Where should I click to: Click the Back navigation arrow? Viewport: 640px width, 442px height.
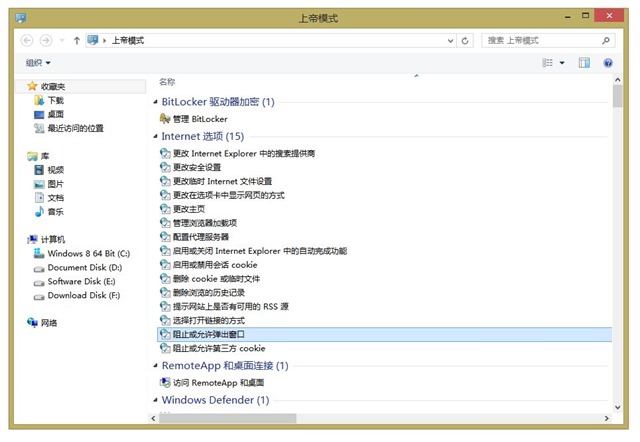click(x=27, y=40)
